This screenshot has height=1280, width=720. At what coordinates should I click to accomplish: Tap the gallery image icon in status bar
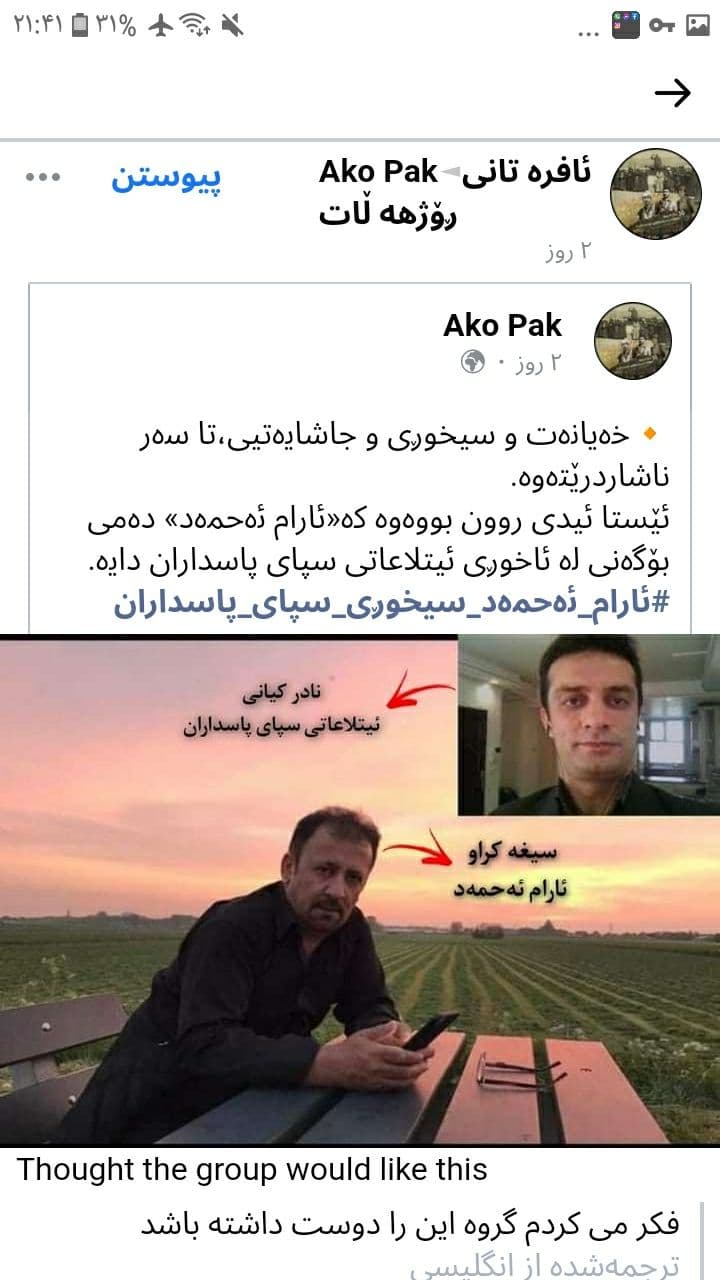[697, 26]
